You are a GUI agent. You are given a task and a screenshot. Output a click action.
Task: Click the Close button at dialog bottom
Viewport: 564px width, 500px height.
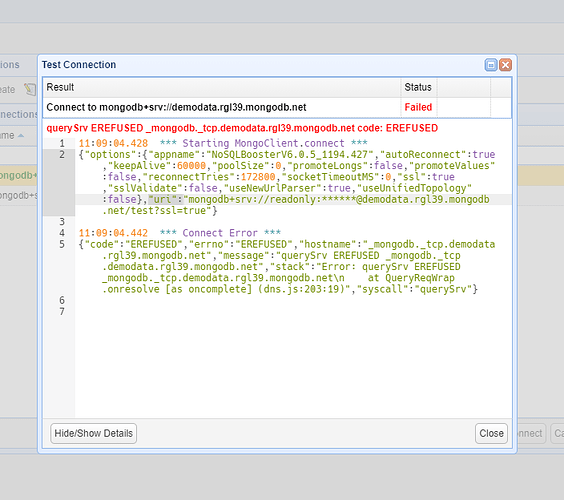tap(491, 433)
